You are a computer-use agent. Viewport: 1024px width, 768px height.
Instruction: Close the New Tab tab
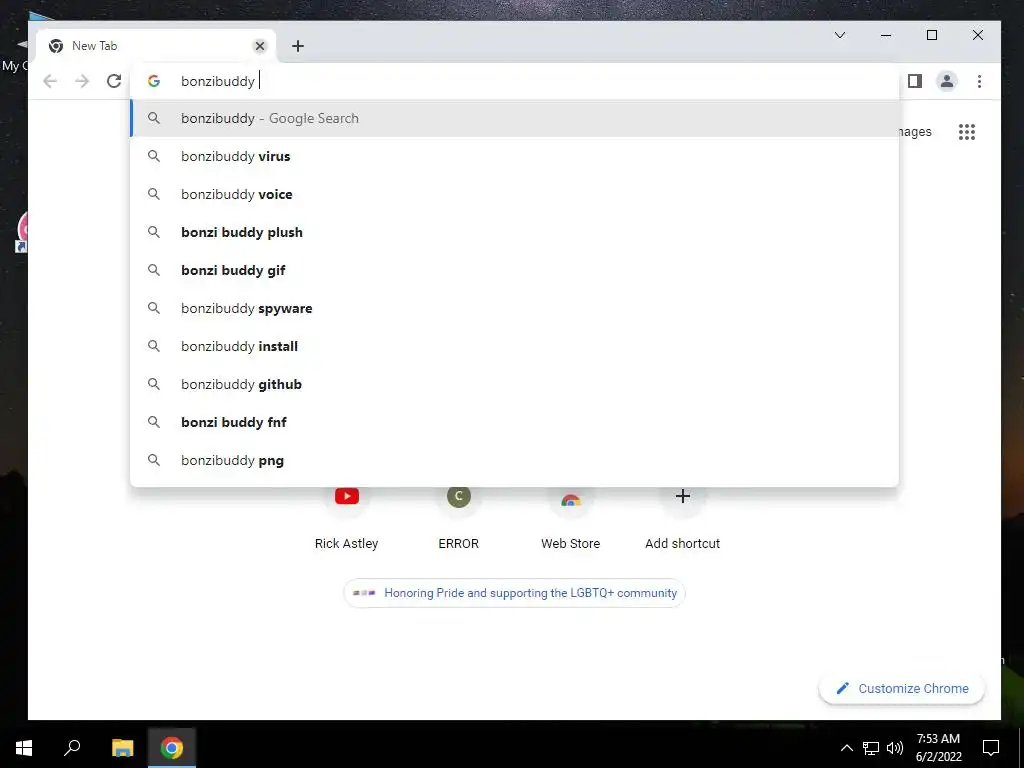[x=260, y=46]
